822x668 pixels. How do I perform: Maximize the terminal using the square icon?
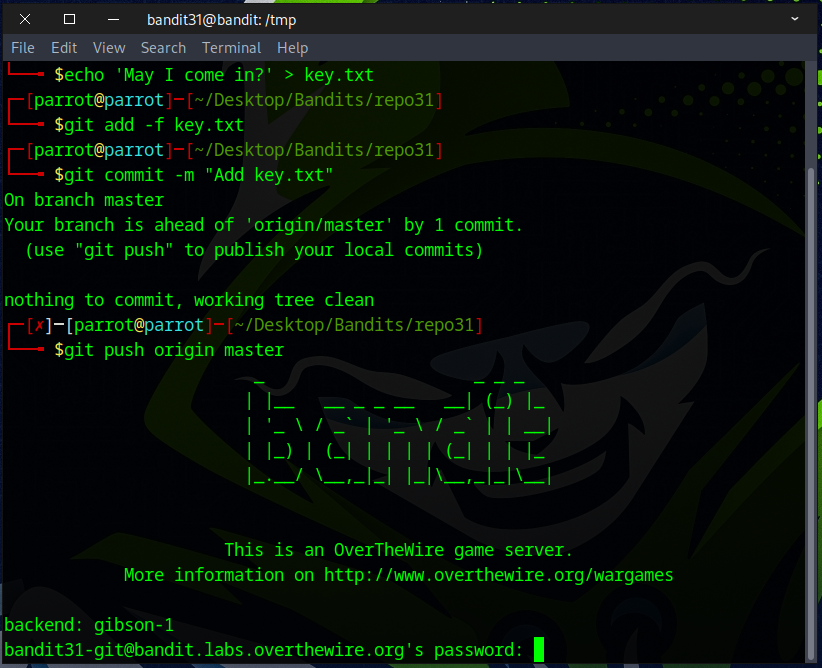[x=69, y=19]
